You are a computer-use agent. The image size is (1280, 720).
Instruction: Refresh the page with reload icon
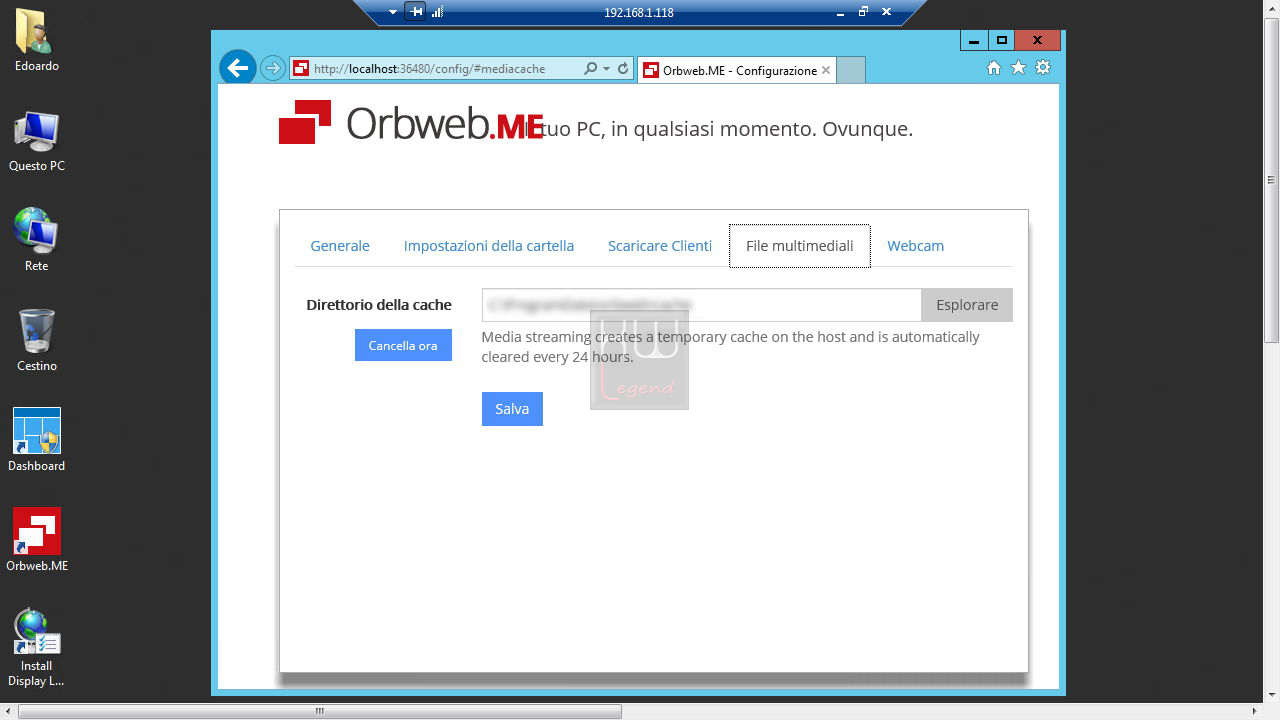coord(623,69)
